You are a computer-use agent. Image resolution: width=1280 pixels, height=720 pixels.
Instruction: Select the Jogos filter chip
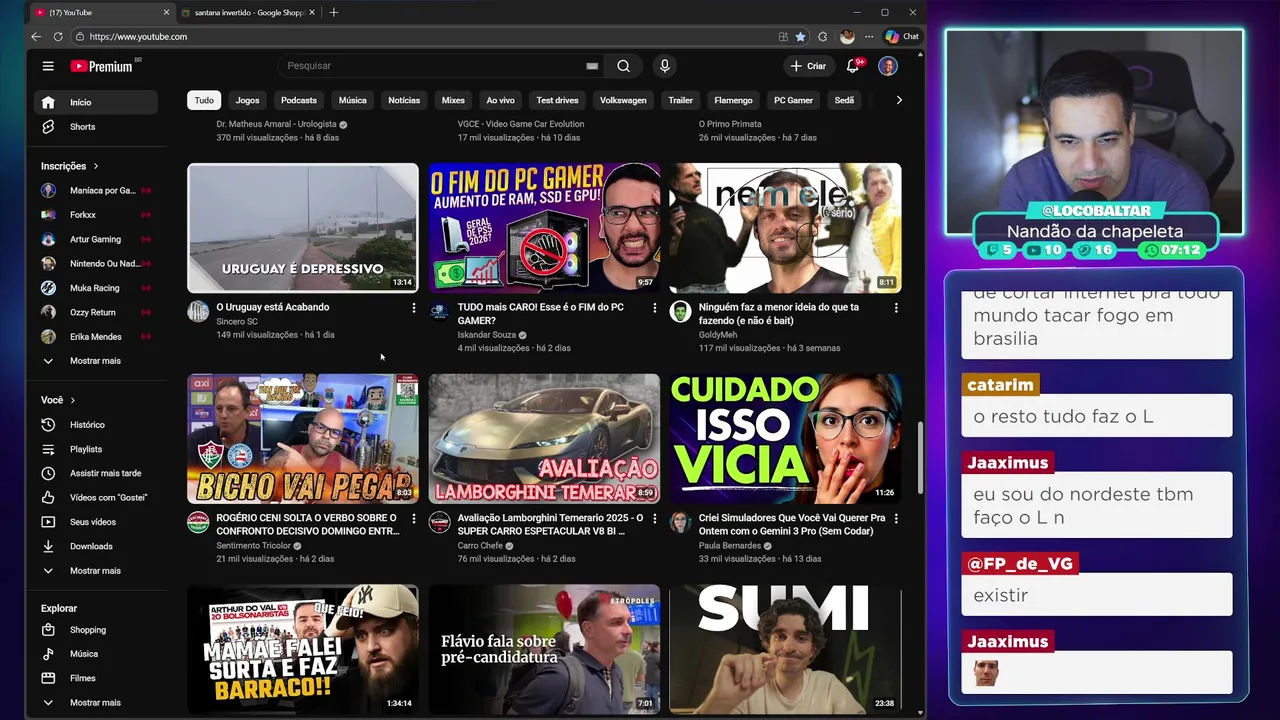pyautogui.click(x=247, y=100)
